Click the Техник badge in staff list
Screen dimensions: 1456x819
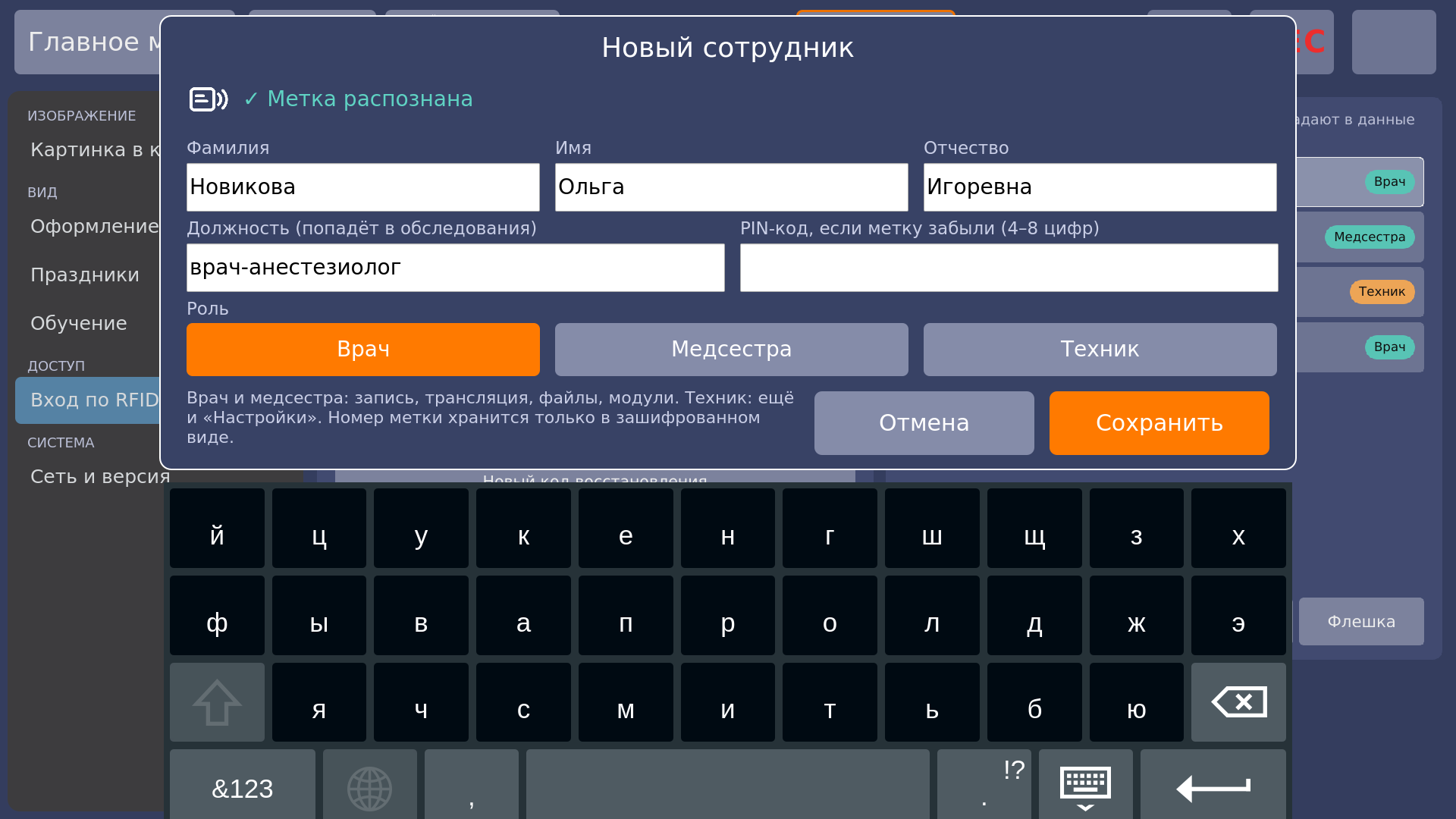tap(1382, 292)
